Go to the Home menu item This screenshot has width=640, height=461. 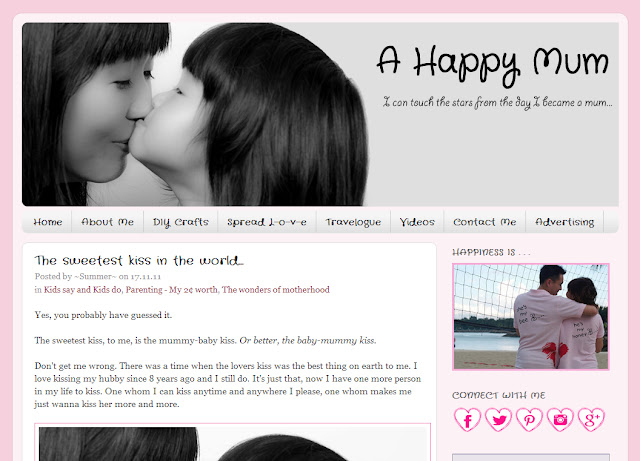pos(48,222)
